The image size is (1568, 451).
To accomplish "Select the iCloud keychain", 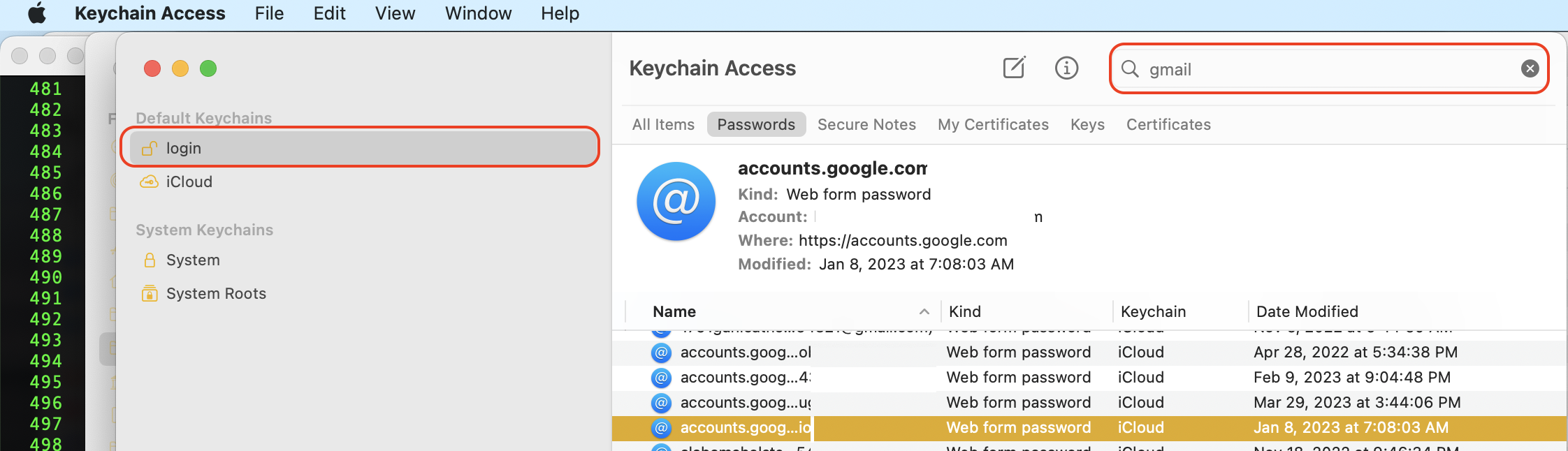I will (x=189, y=182).
